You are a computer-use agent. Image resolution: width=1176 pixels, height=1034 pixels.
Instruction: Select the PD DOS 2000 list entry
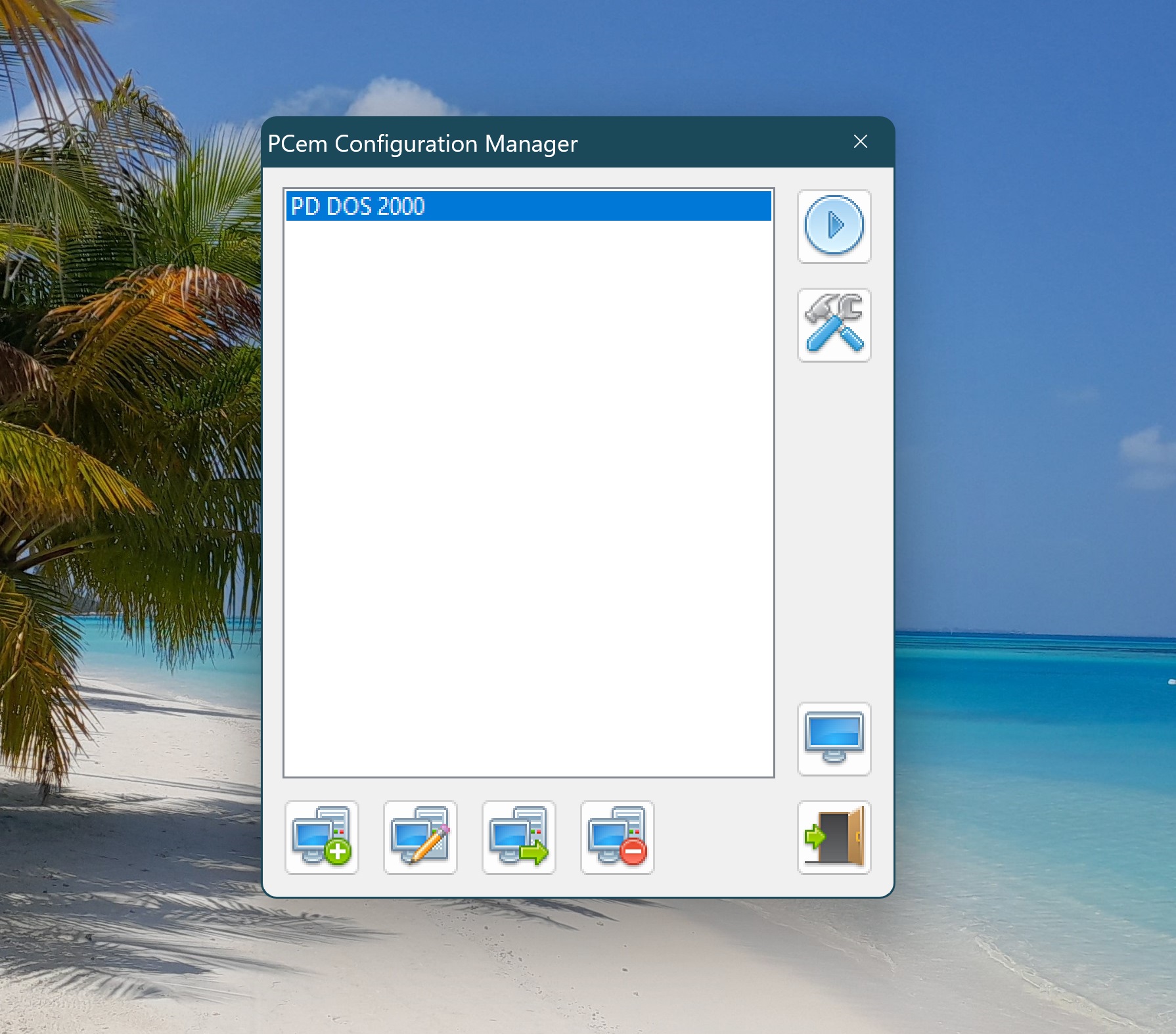coord(529,206)
